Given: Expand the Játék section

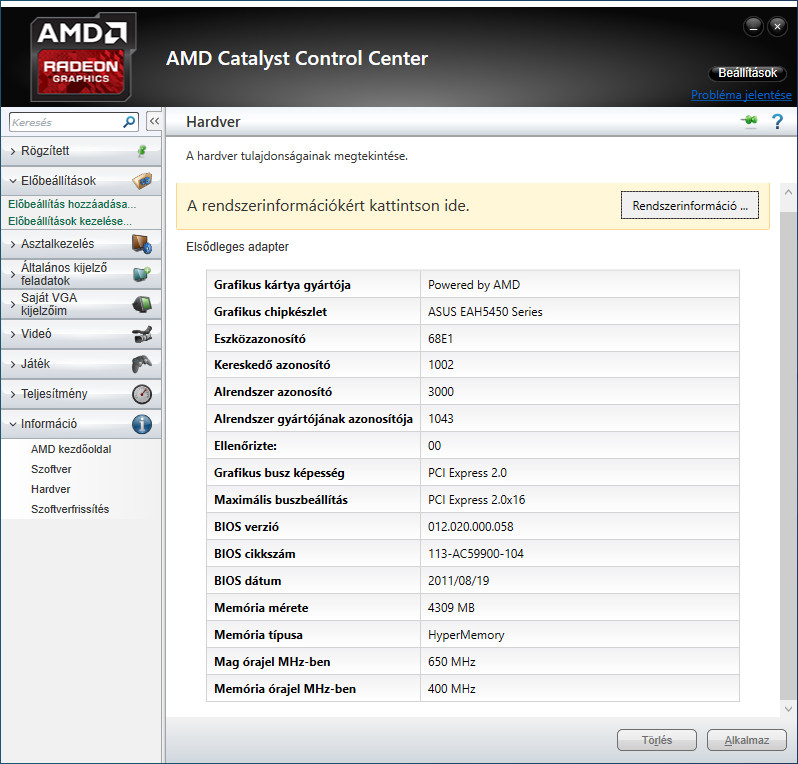Looking at the screenshot, I should (x=81, y=364).
